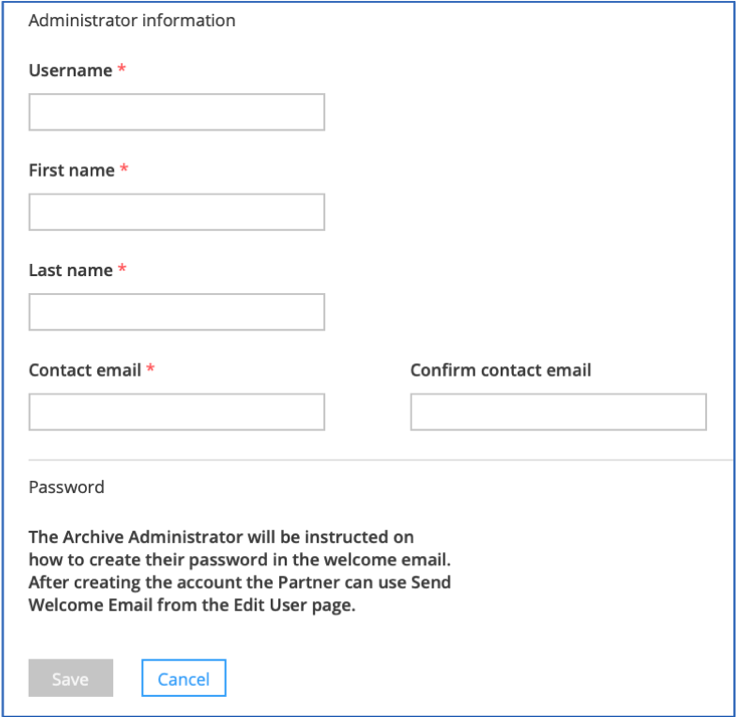The image size is (736, 717).
Task: Focus the First name input box
Action: pyautogui.click(x=176, y=212)
